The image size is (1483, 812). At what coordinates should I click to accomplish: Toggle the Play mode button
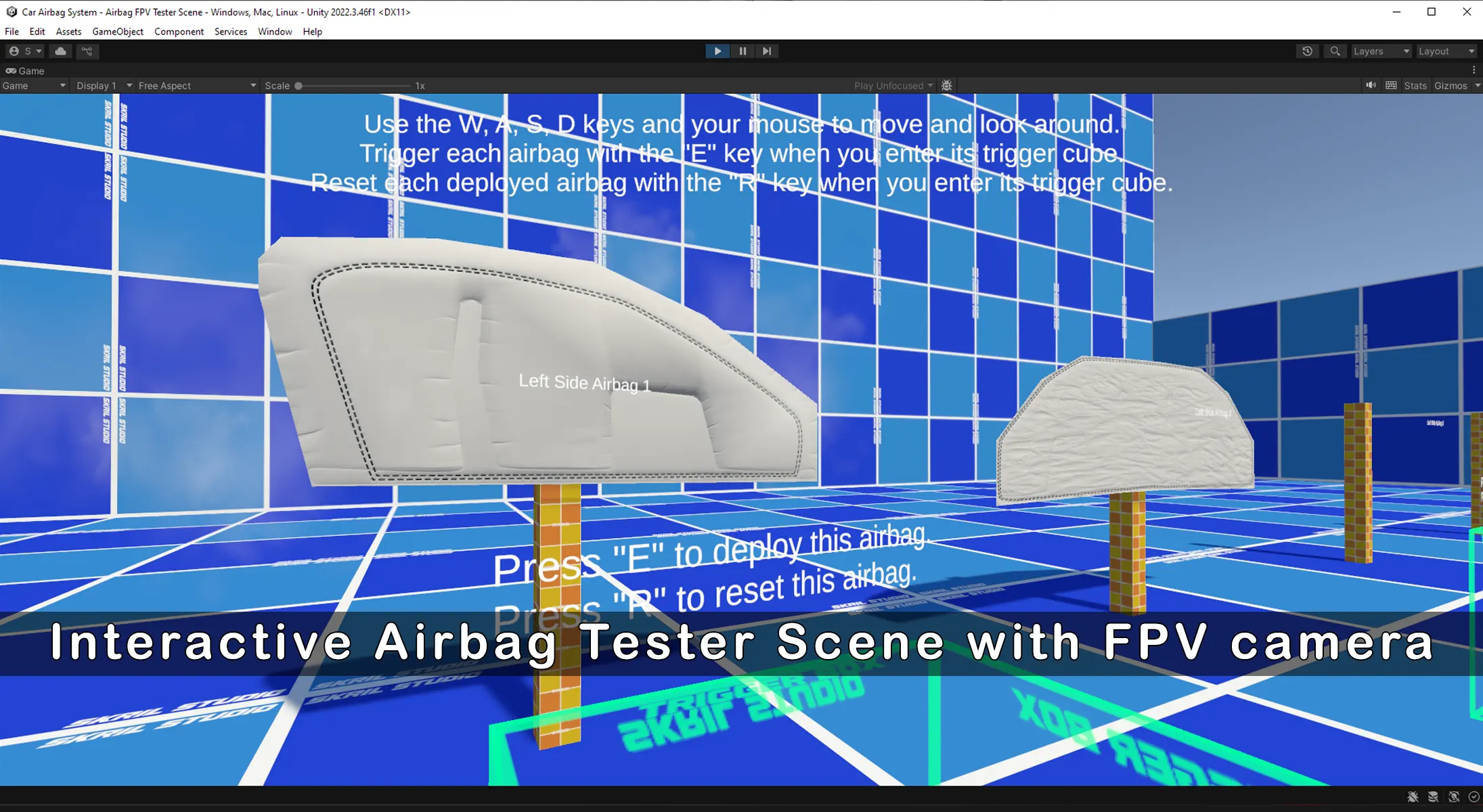point(717,51)
